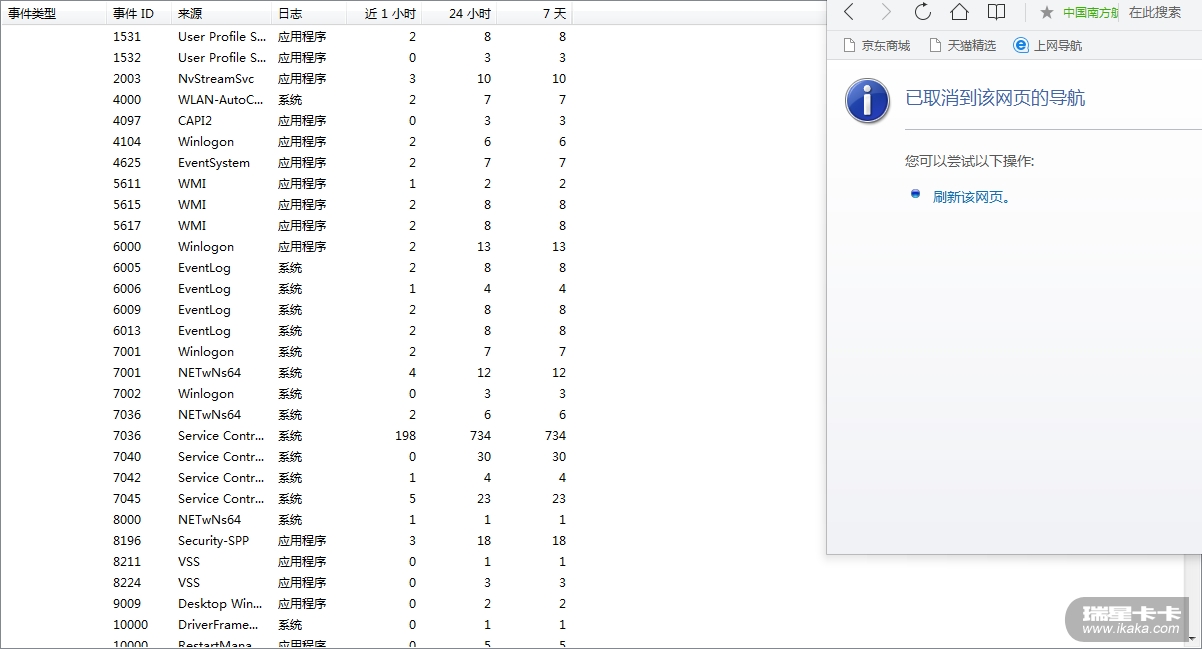Open the 上网导航 bookmark
Screen dimensions: 1202x649
tap(1047, 45)
